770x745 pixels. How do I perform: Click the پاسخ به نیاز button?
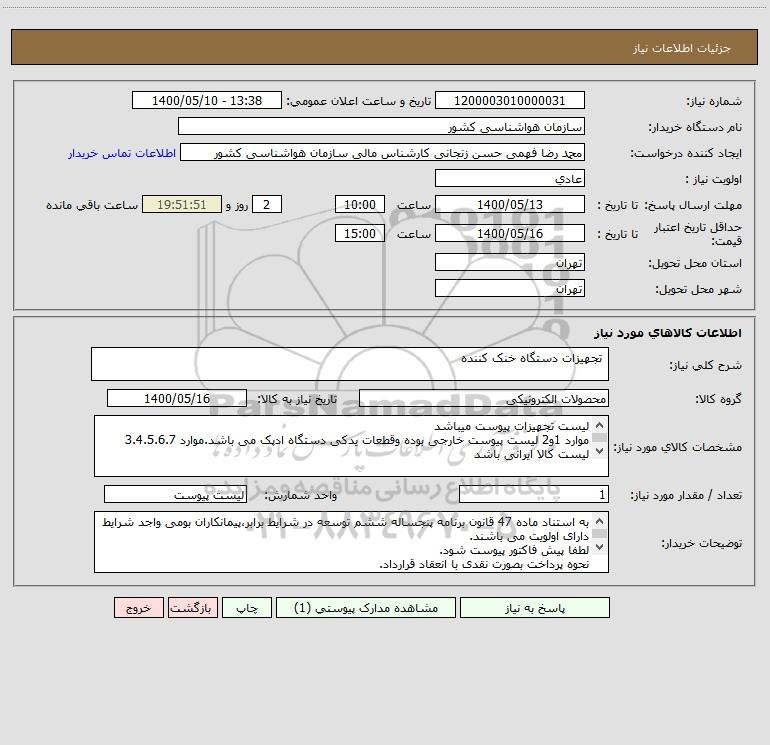click(x=535, y=607)
